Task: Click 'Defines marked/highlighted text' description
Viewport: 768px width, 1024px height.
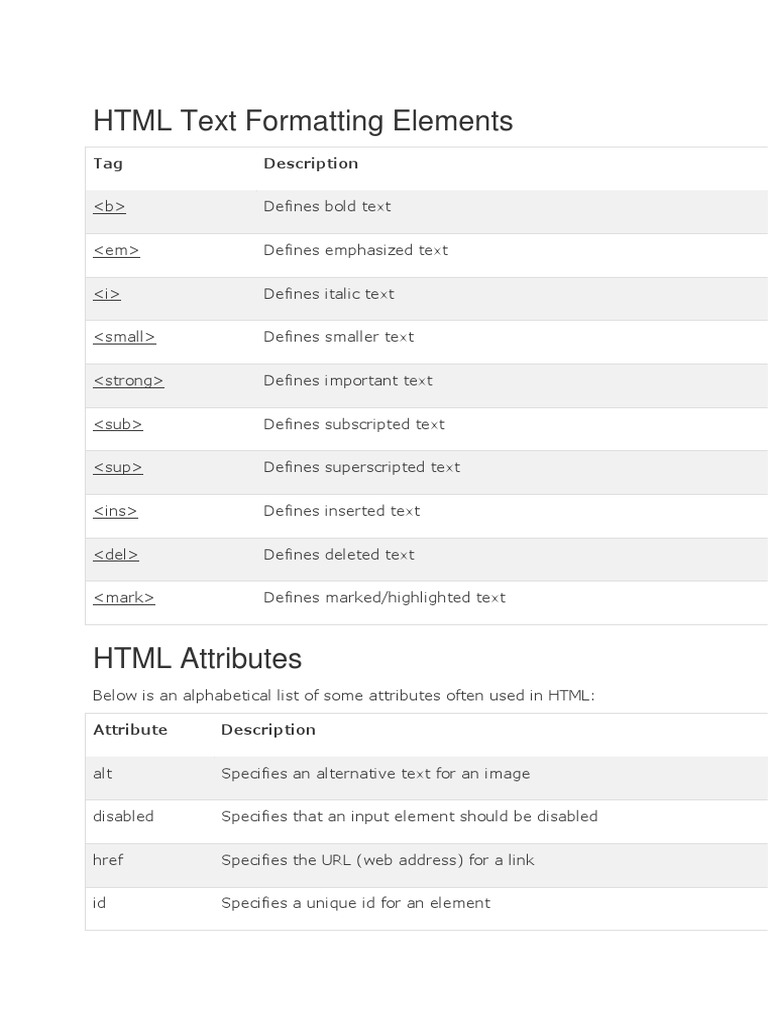Action: click(x=384, y=598)
